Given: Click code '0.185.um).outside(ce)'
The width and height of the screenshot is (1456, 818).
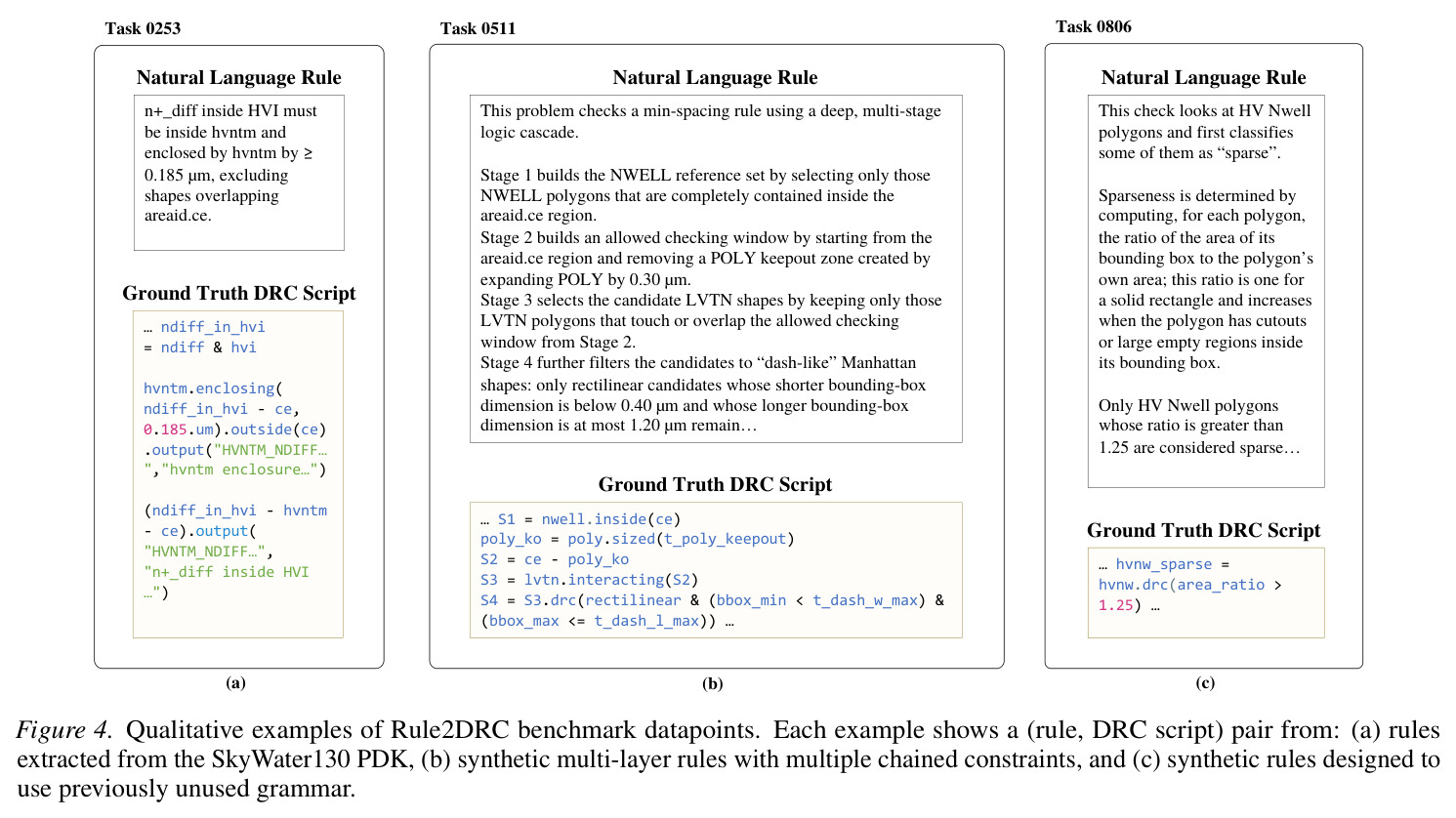Looking at the screenshot, I should 235,429.
